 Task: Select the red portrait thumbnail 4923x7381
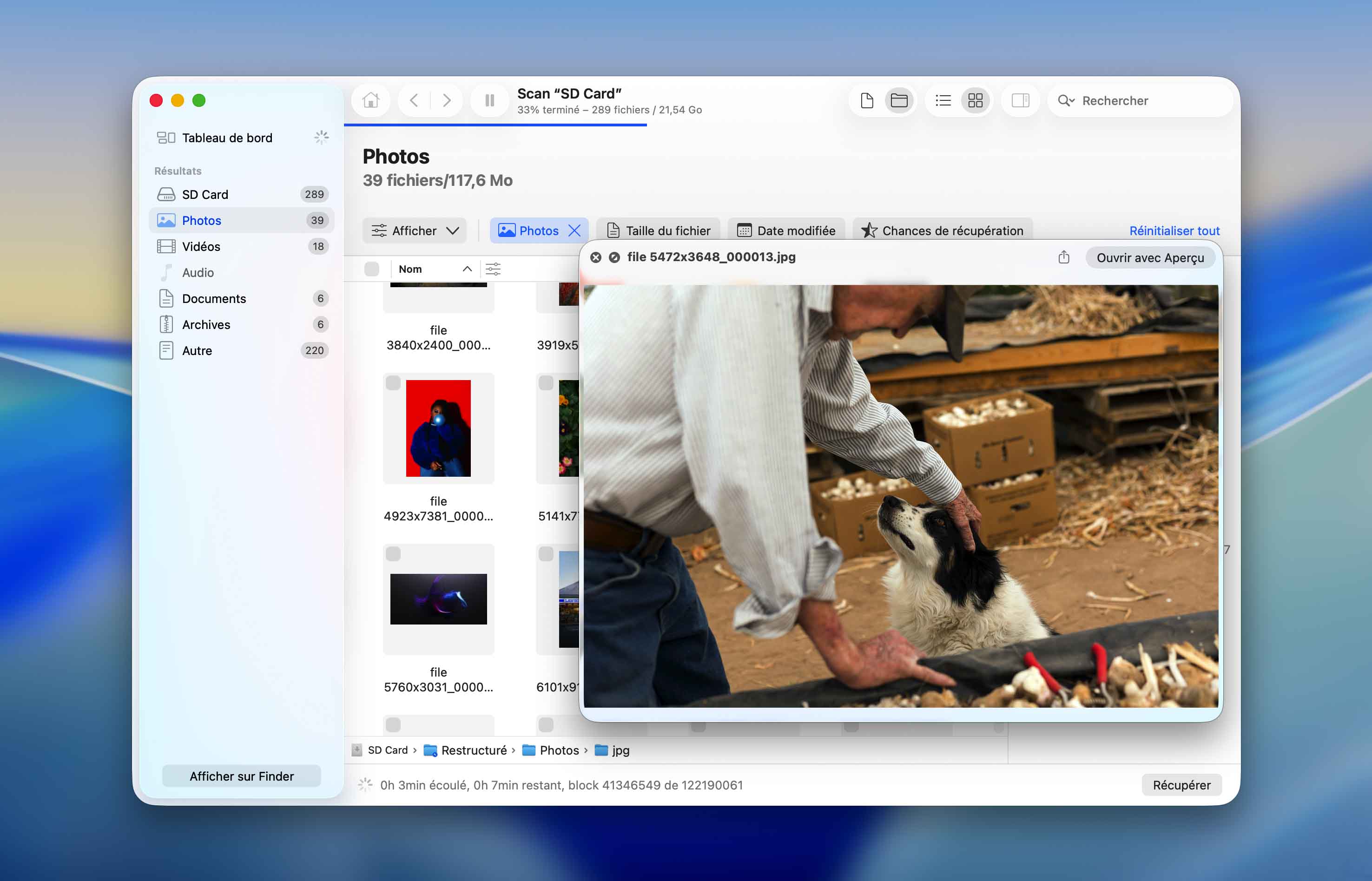click(438, 428)
